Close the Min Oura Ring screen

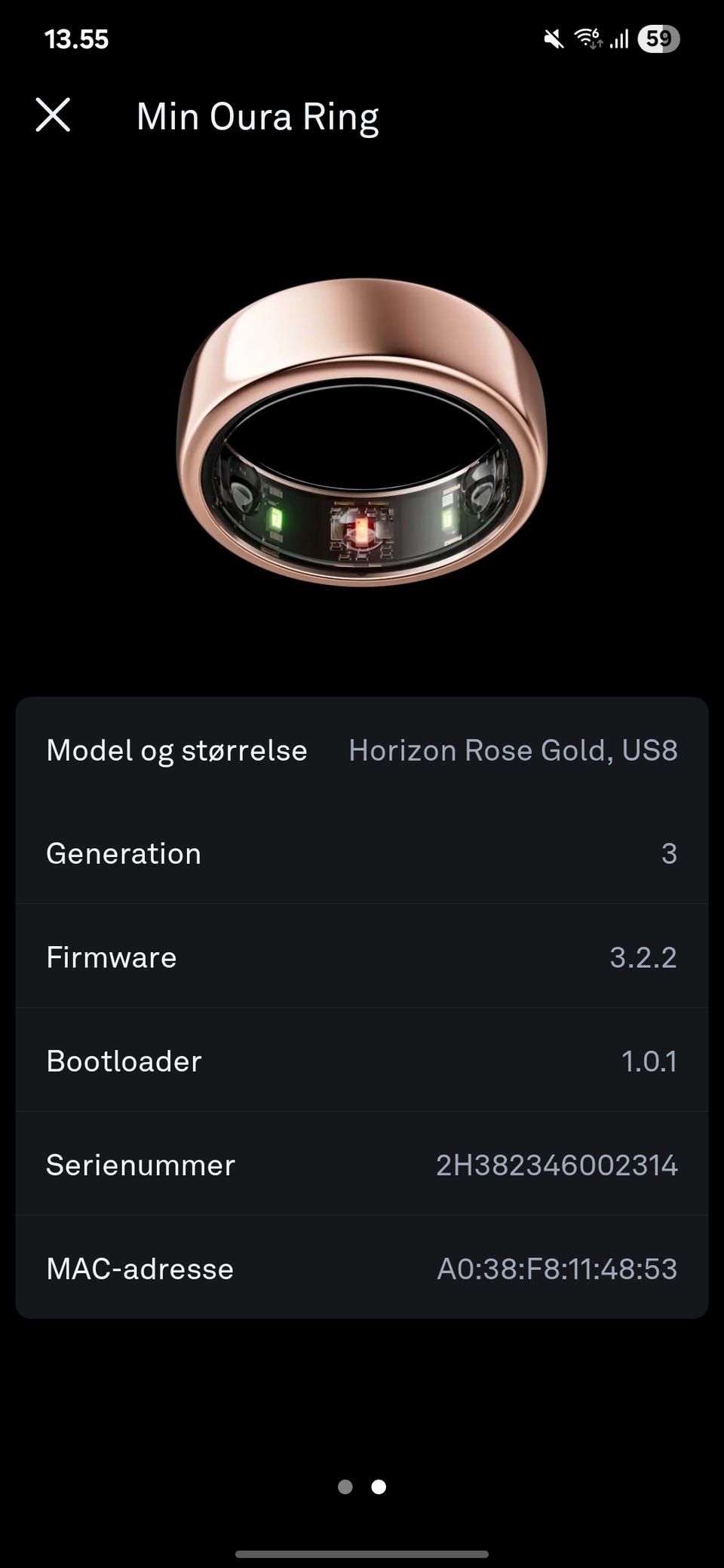[53, 115]
